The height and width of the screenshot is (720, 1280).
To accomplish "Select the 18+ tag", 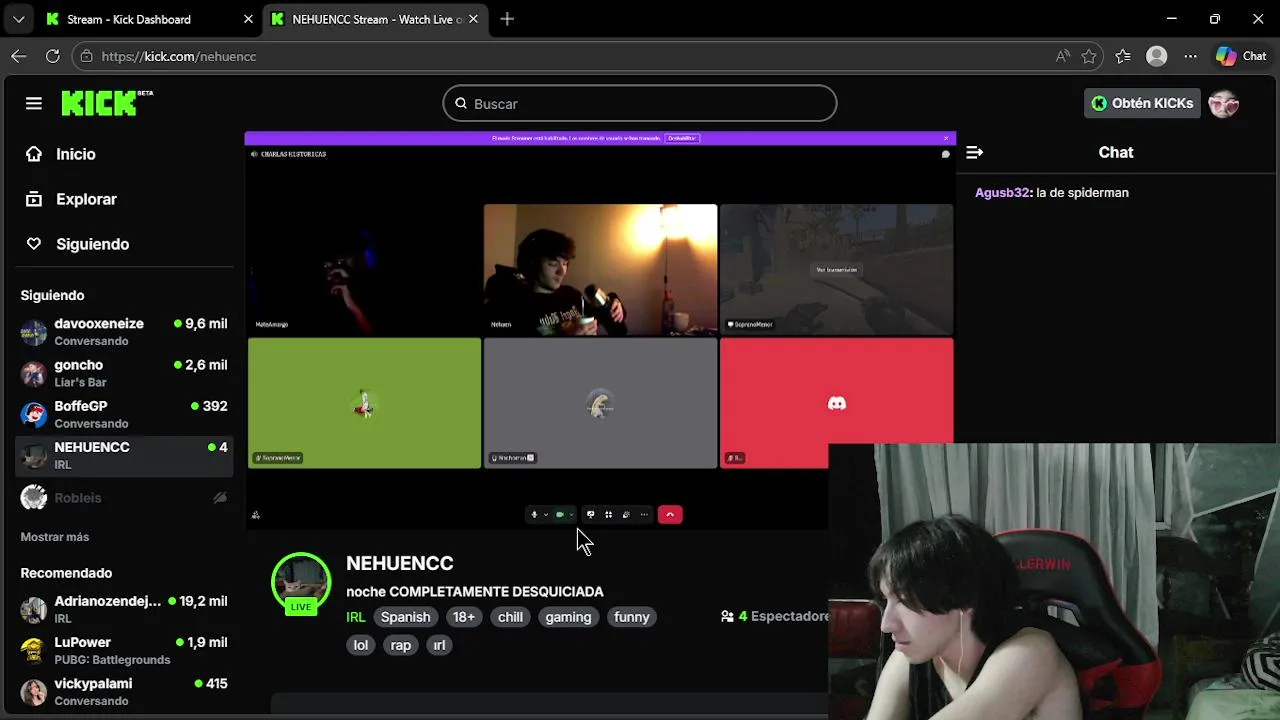I will [x=464, y=617].
